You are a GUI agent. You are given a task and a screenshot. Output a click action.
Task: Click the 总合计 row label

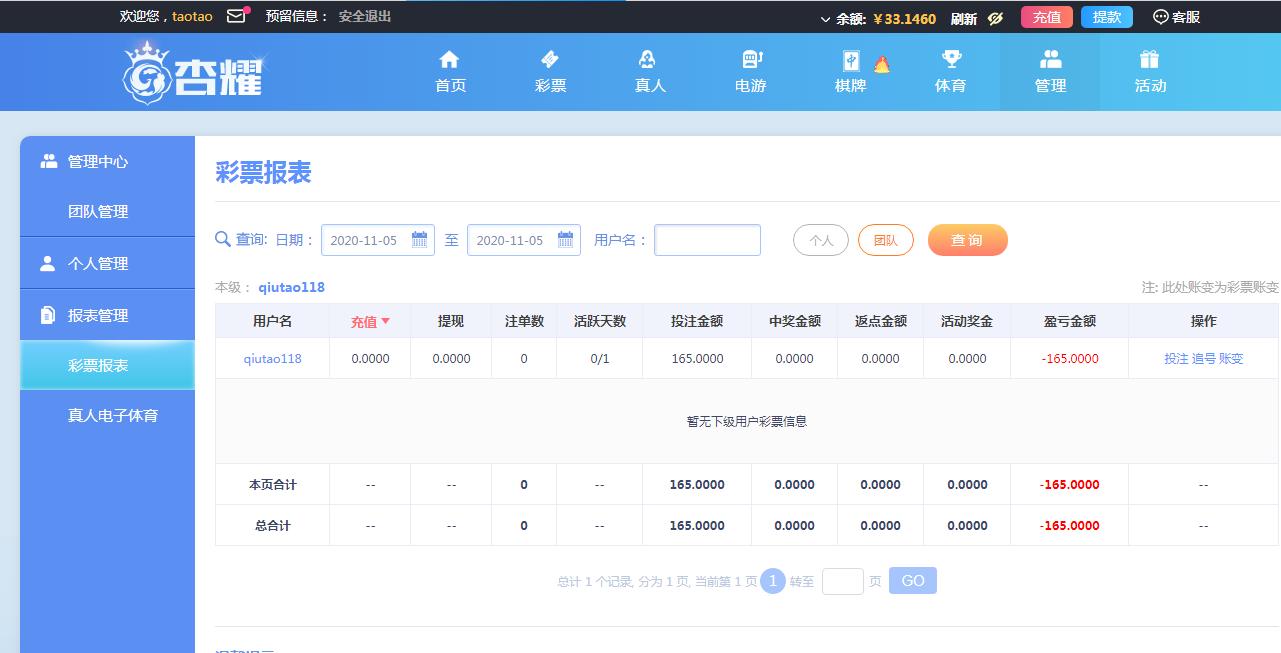click(x=273, y=525)
